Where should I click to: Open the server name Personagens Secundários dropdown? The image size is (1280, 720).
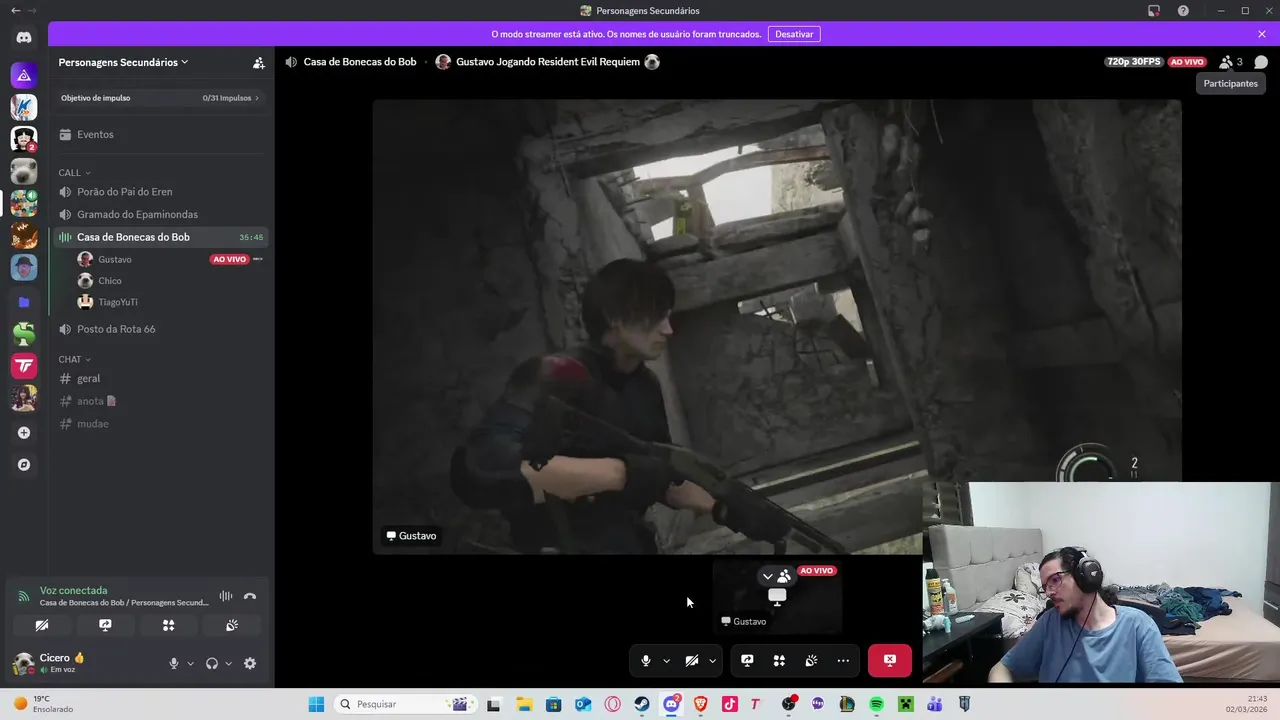124,62
